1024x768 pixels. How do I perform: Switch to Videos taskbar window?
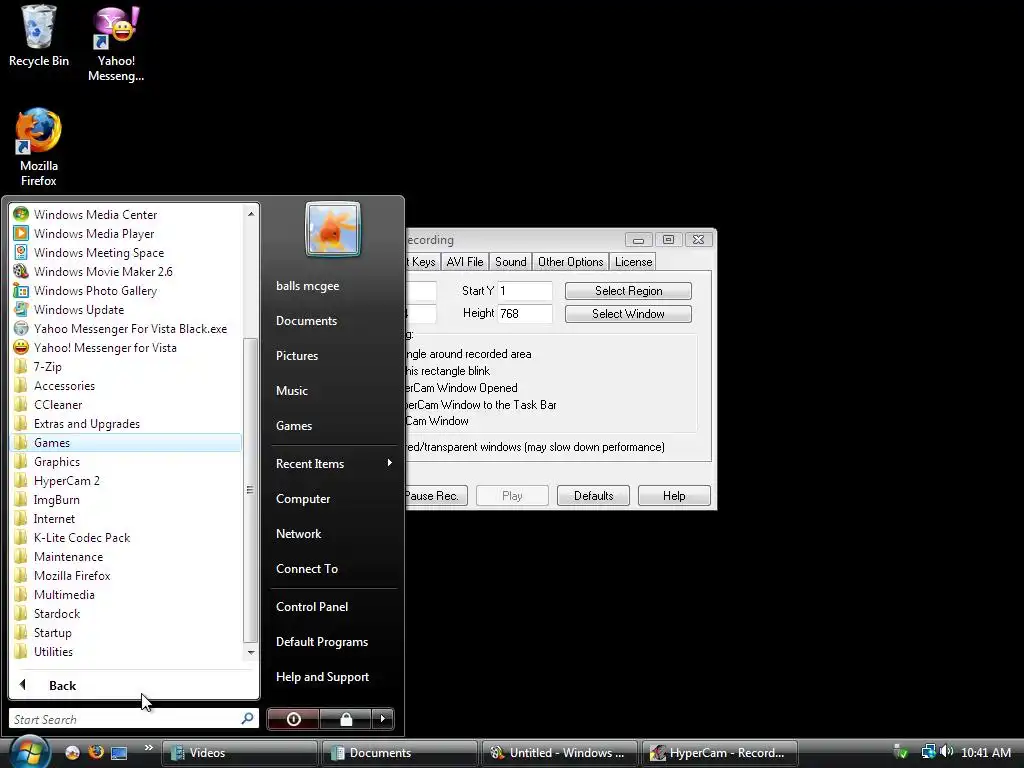[239, 752]
